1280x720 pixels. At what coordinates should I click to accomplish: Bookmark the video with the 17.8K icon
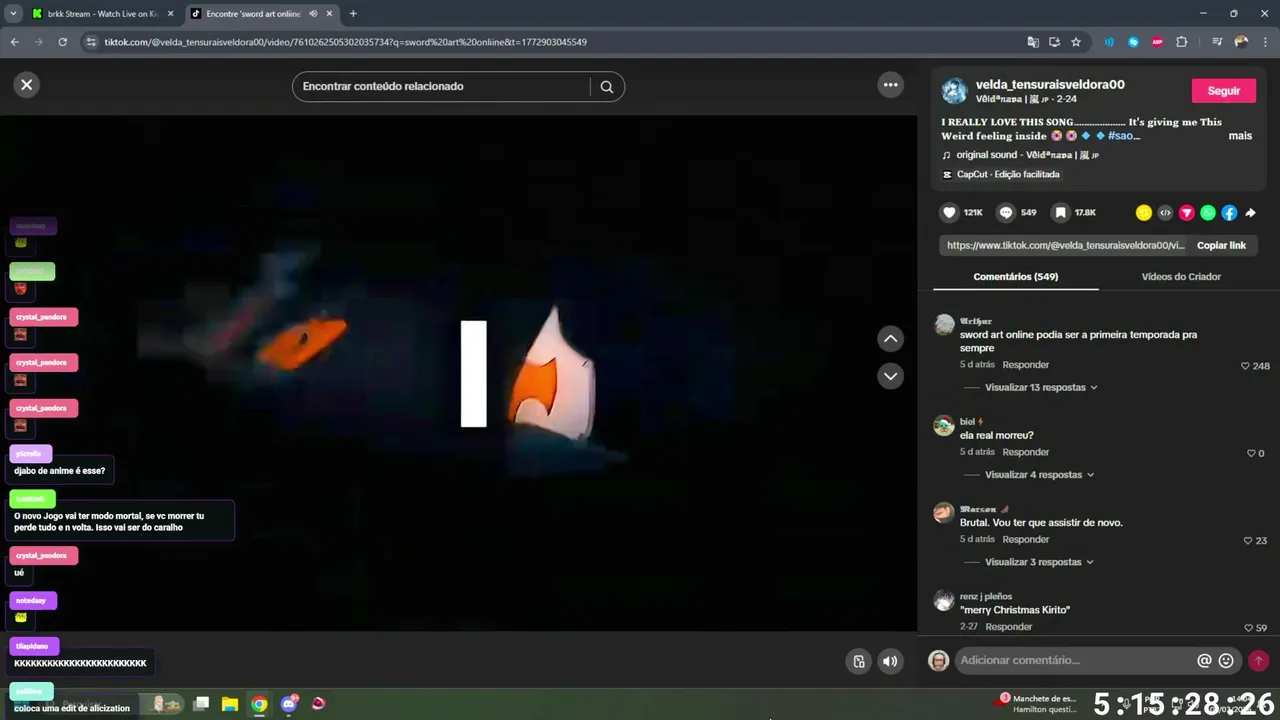1060,213
